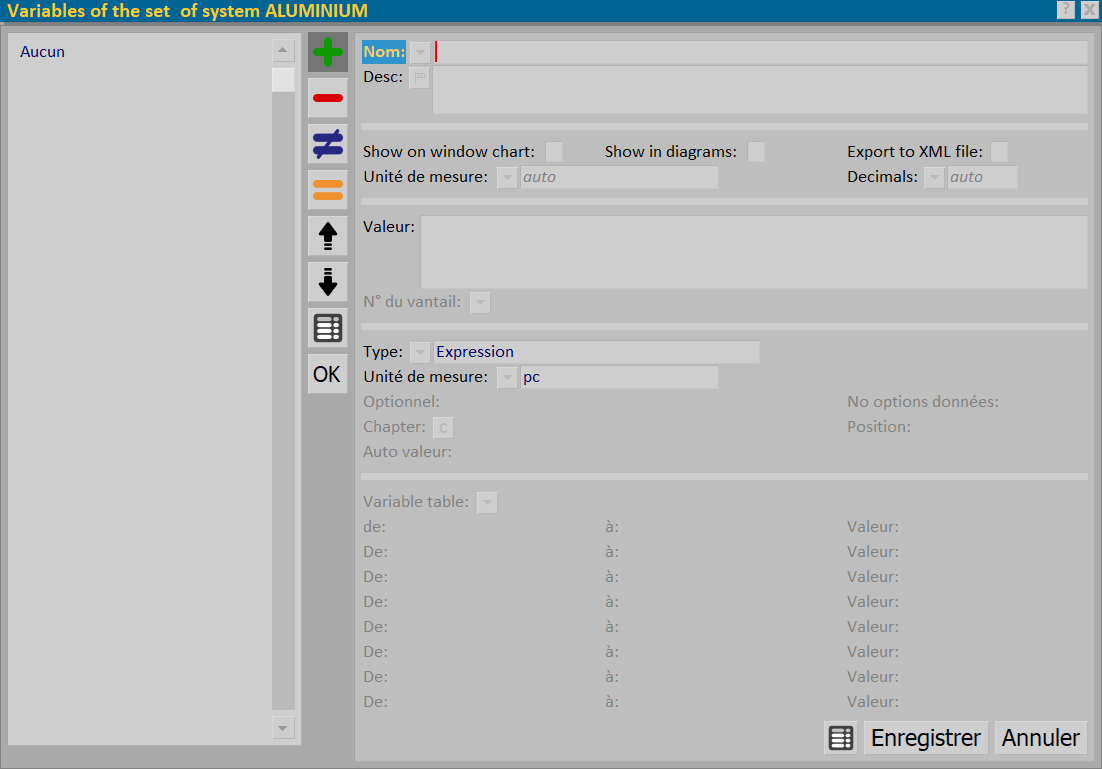Enable Show on window chart checkbox
The image size is (1102, 769).
point(555,152)
